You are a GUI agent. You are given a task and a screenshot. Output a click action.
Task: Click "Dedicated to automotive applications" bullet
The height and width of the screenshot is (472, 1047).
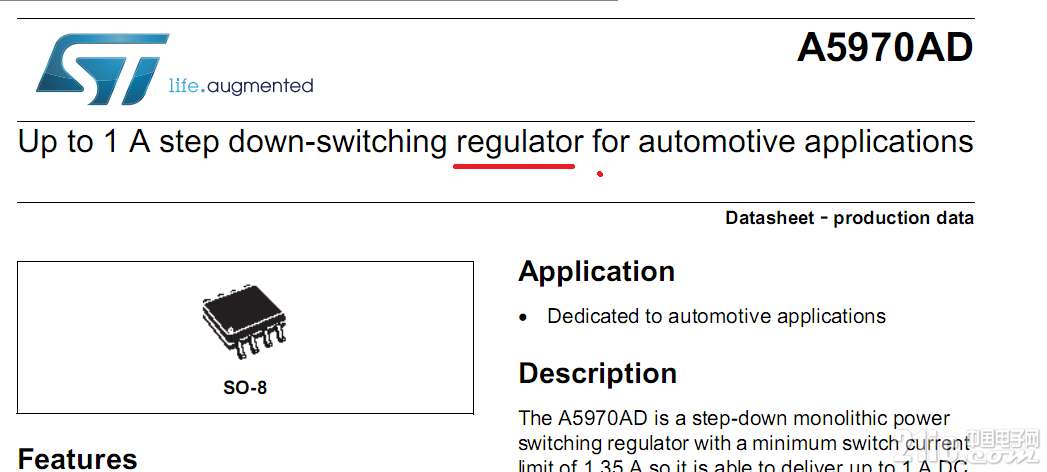[716, 316]
